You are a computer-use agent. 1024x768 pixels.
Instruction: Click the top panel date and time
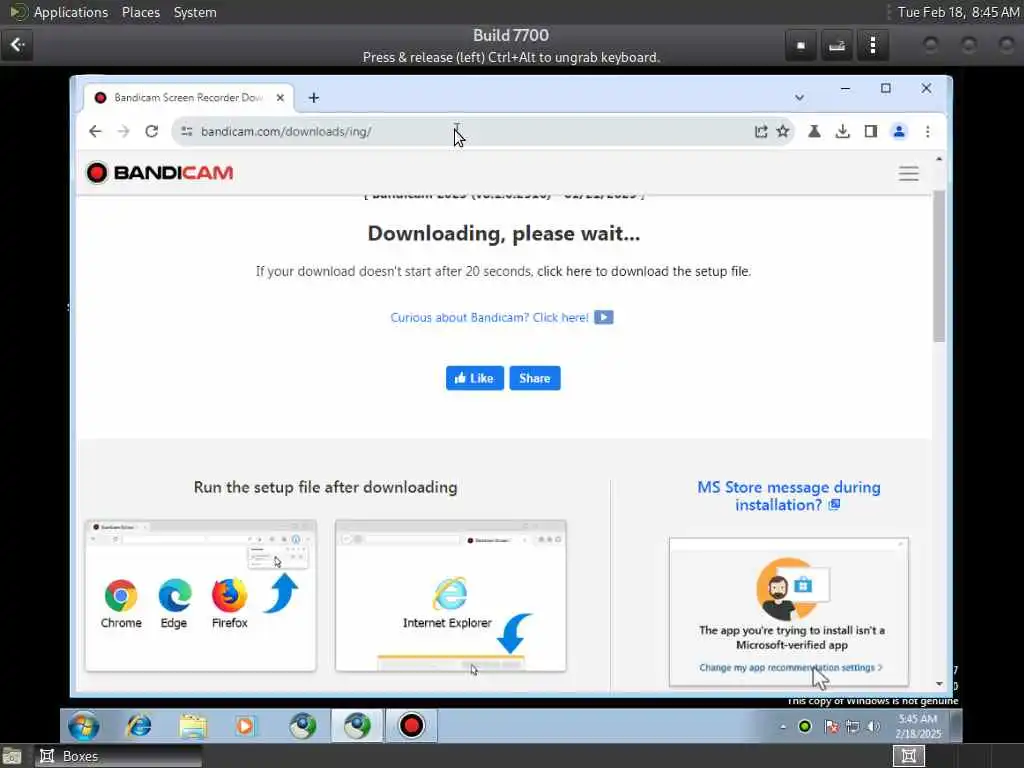958,12
